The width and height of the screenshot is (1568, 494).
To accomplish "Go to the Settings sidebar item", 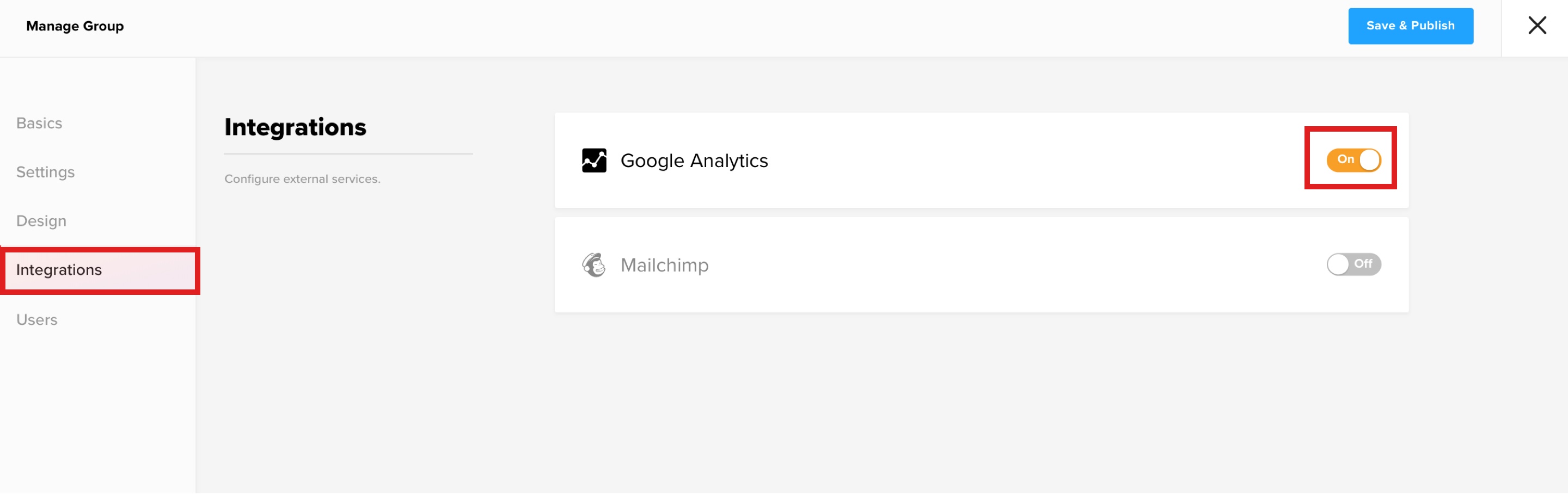I will pos(45,172).
